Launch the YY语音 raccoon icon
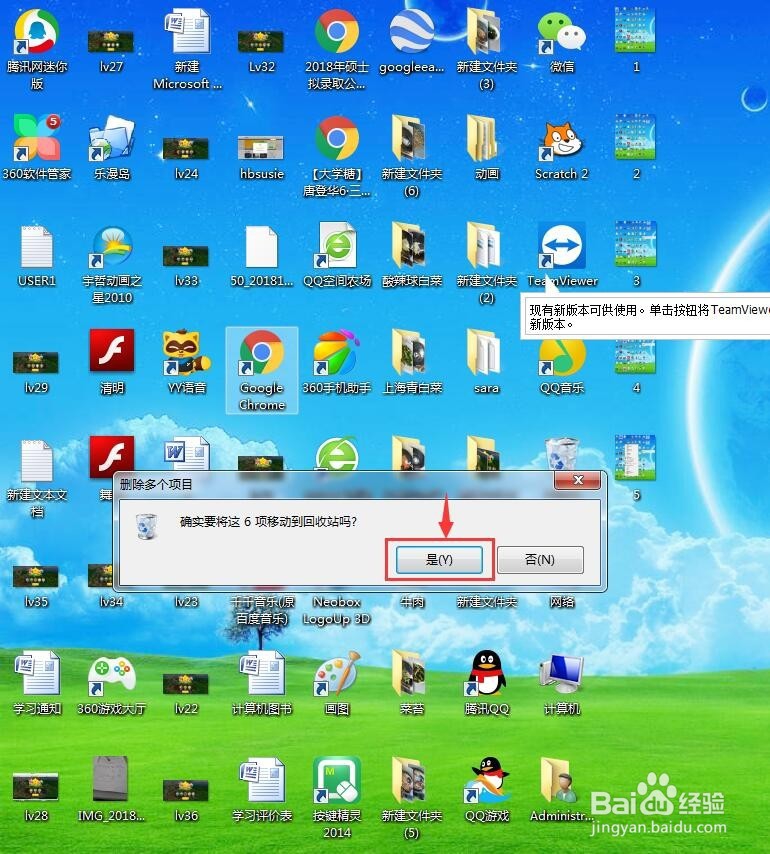Image resolution: width=770 pixels, height=854 pixels. point(187,352)
